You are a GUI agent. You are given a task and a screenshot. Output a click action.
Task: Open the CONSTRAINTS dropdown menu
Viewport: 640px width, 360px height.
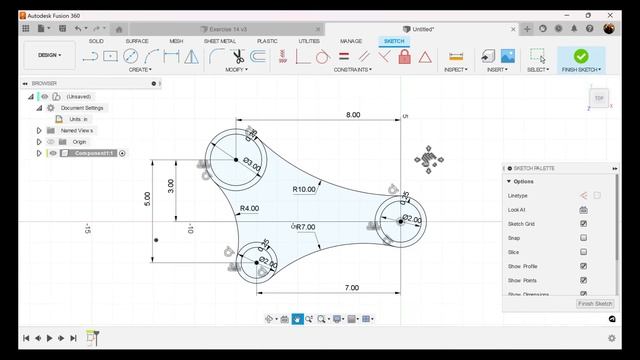tap(353, 70)
